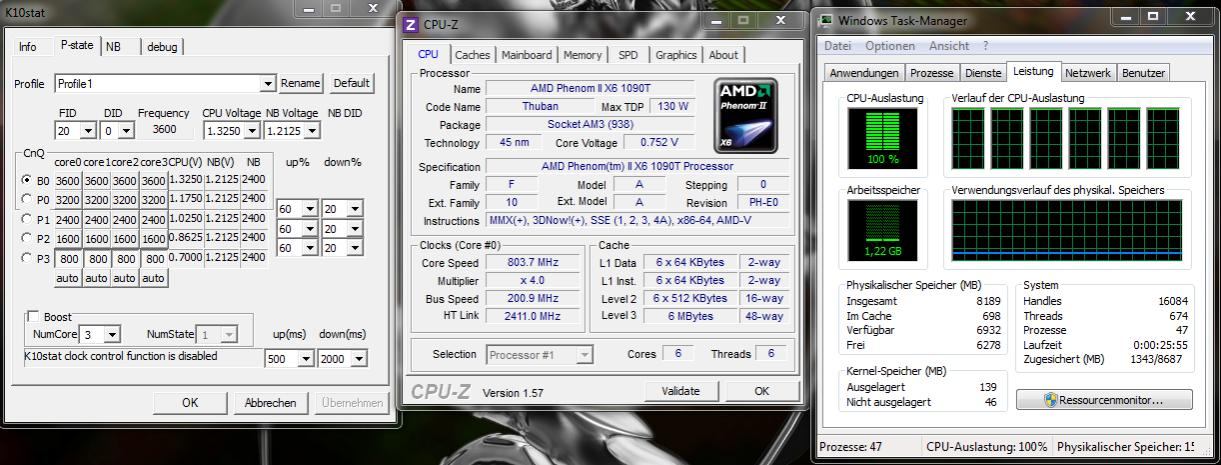Click the CPU-Z title bar icon
1221x465 pixels.
(411, 24)
